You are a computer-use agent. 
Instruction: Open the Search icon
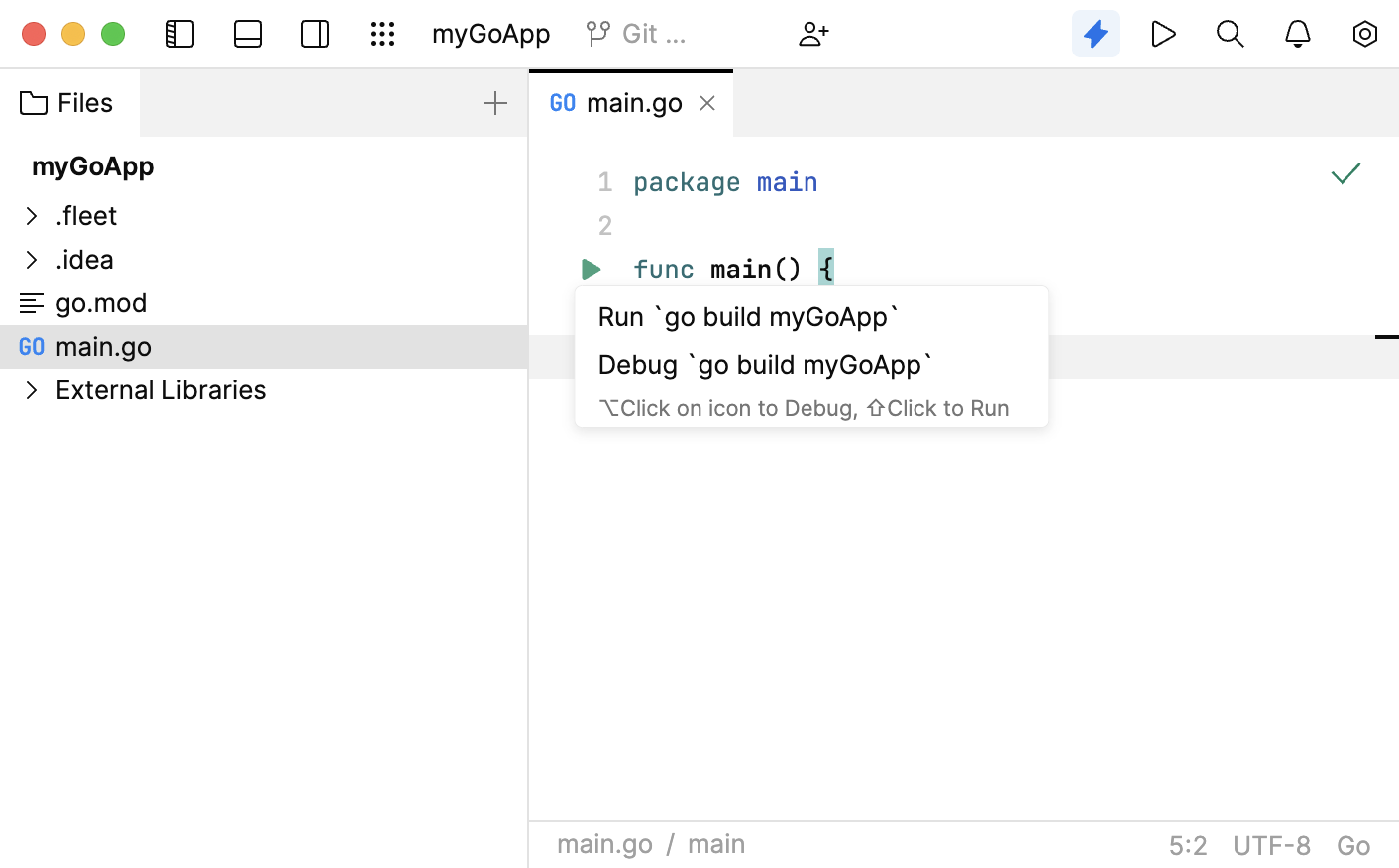(1231, 33)
